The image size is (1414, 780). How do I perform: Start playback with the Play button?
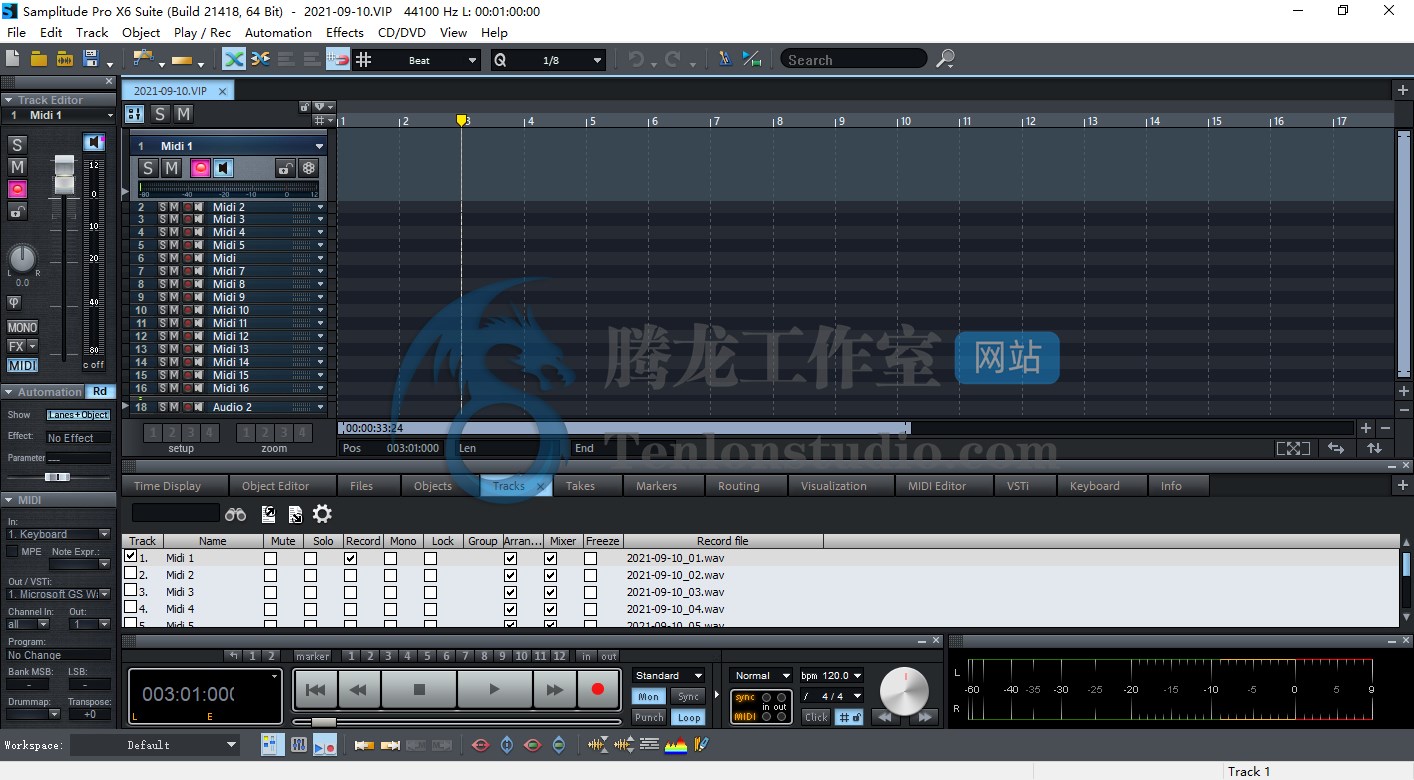coord(494,690)
